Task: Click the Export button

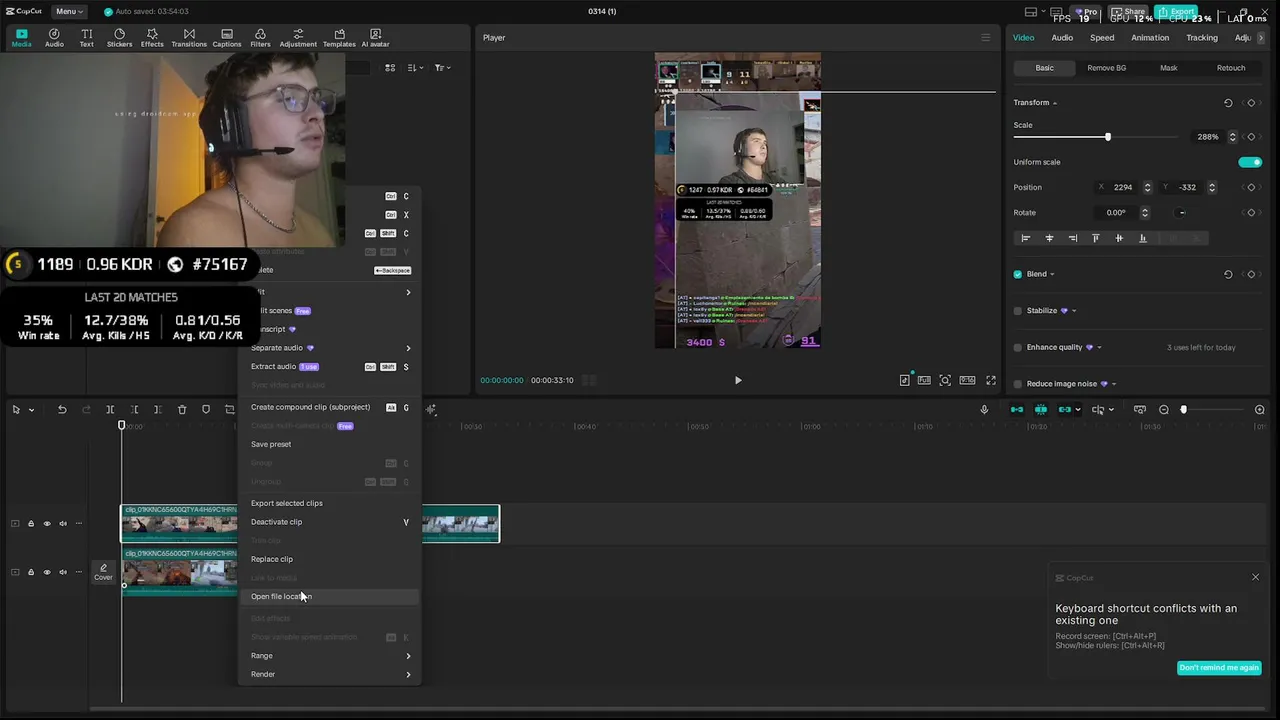Action: [x=1176, y=12]
